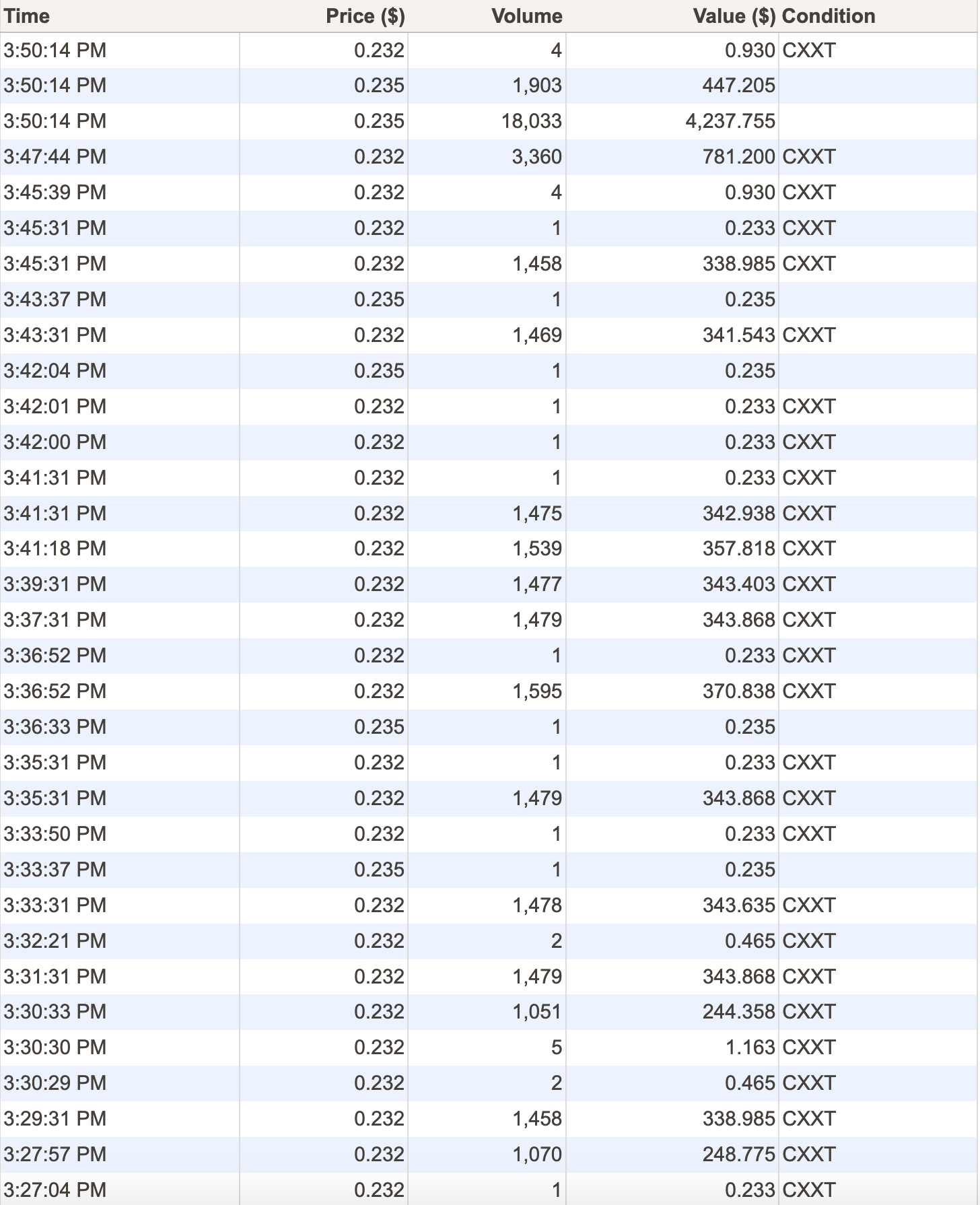Click the Condition column header
Image resolution: width=980 pixels, height=1205 pixels.
(x=829, y=16)
